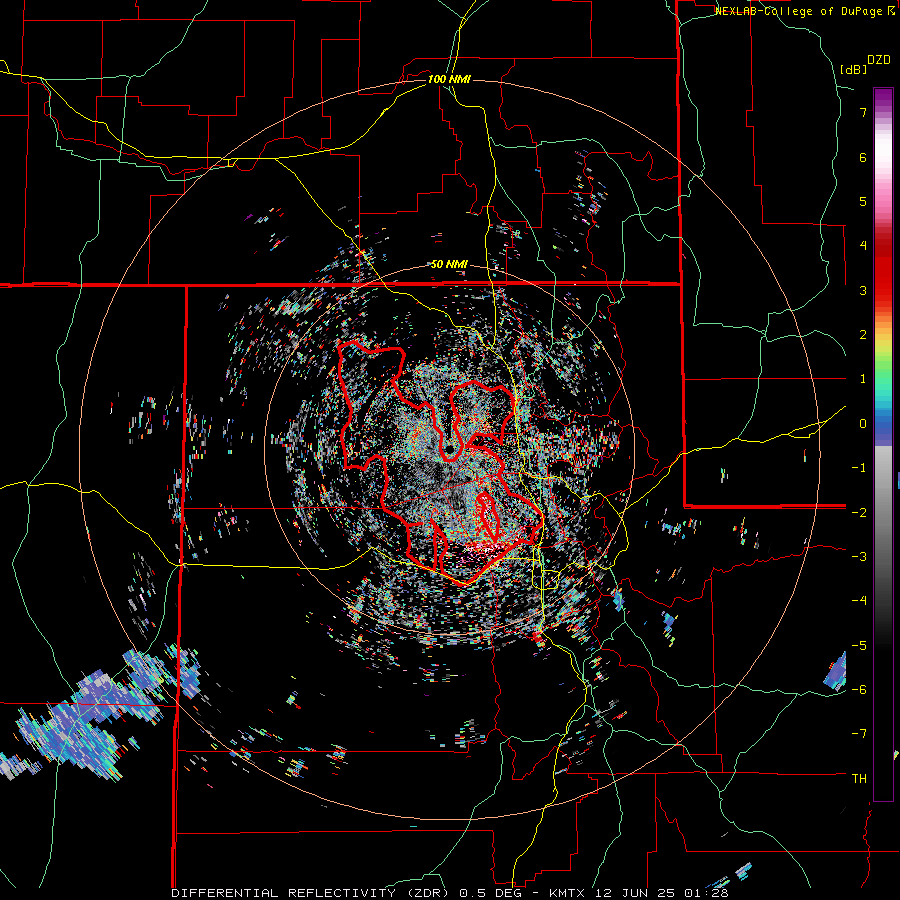Click the purple top segment of the colorbar
Image resolution: width=900 pixels, height=900 pixels.
(x=883, y=98)
